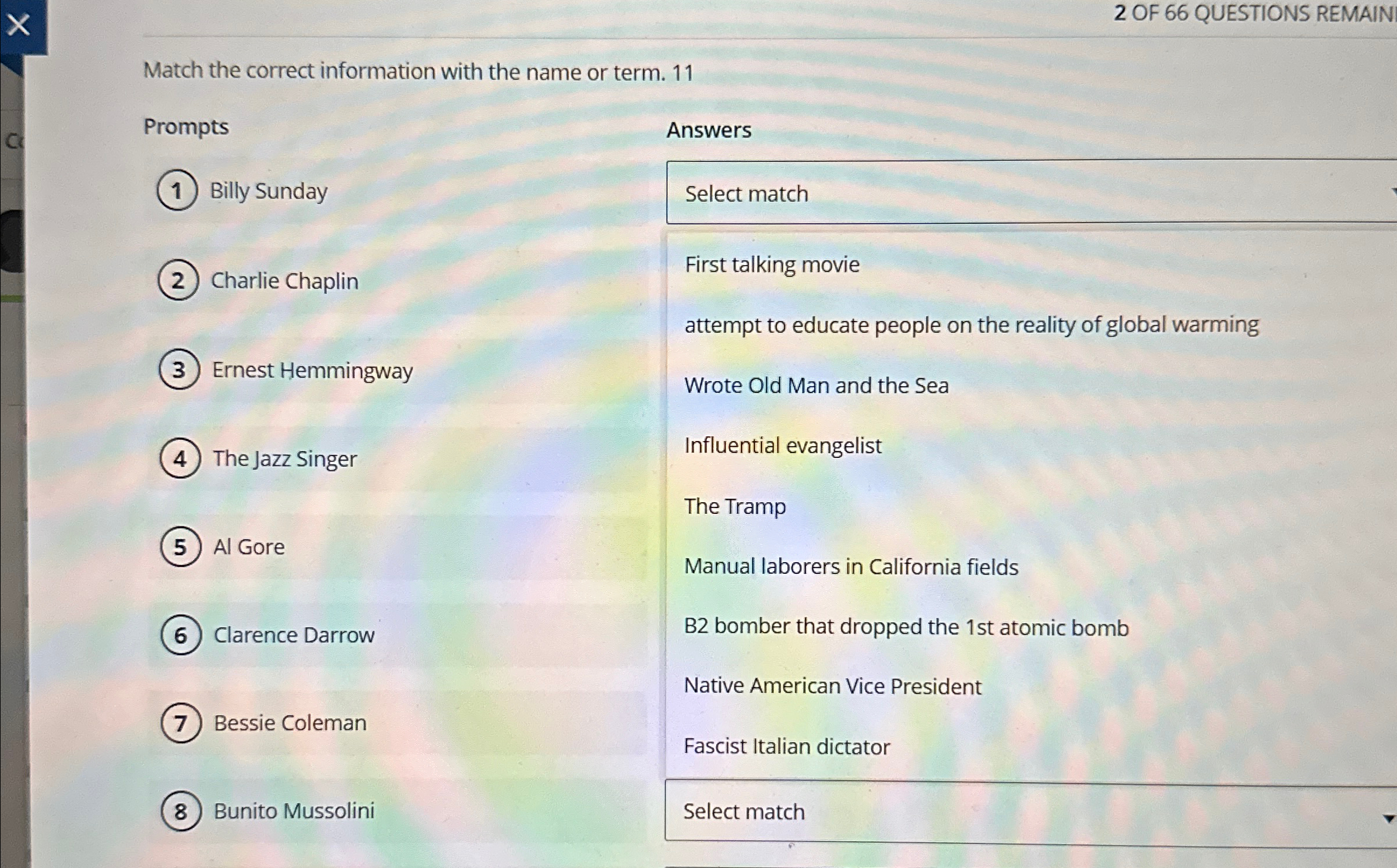Close the quiz with the X icon
The height and width of the screenshot is (868, 1397).
point(19,25)
